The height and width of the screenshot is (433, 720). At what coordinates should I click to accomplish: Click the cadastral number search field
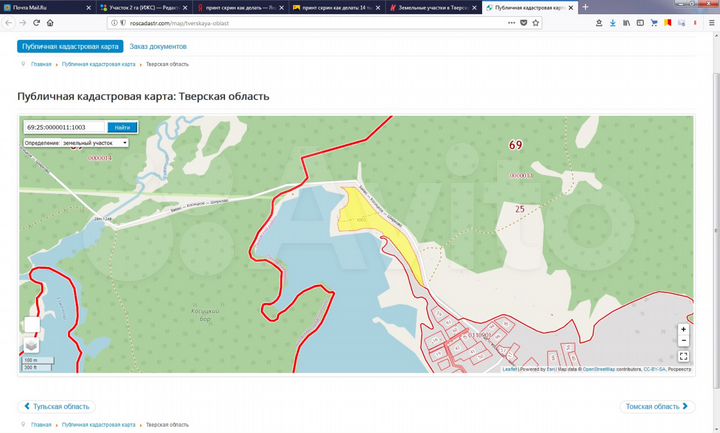point(65,127)
